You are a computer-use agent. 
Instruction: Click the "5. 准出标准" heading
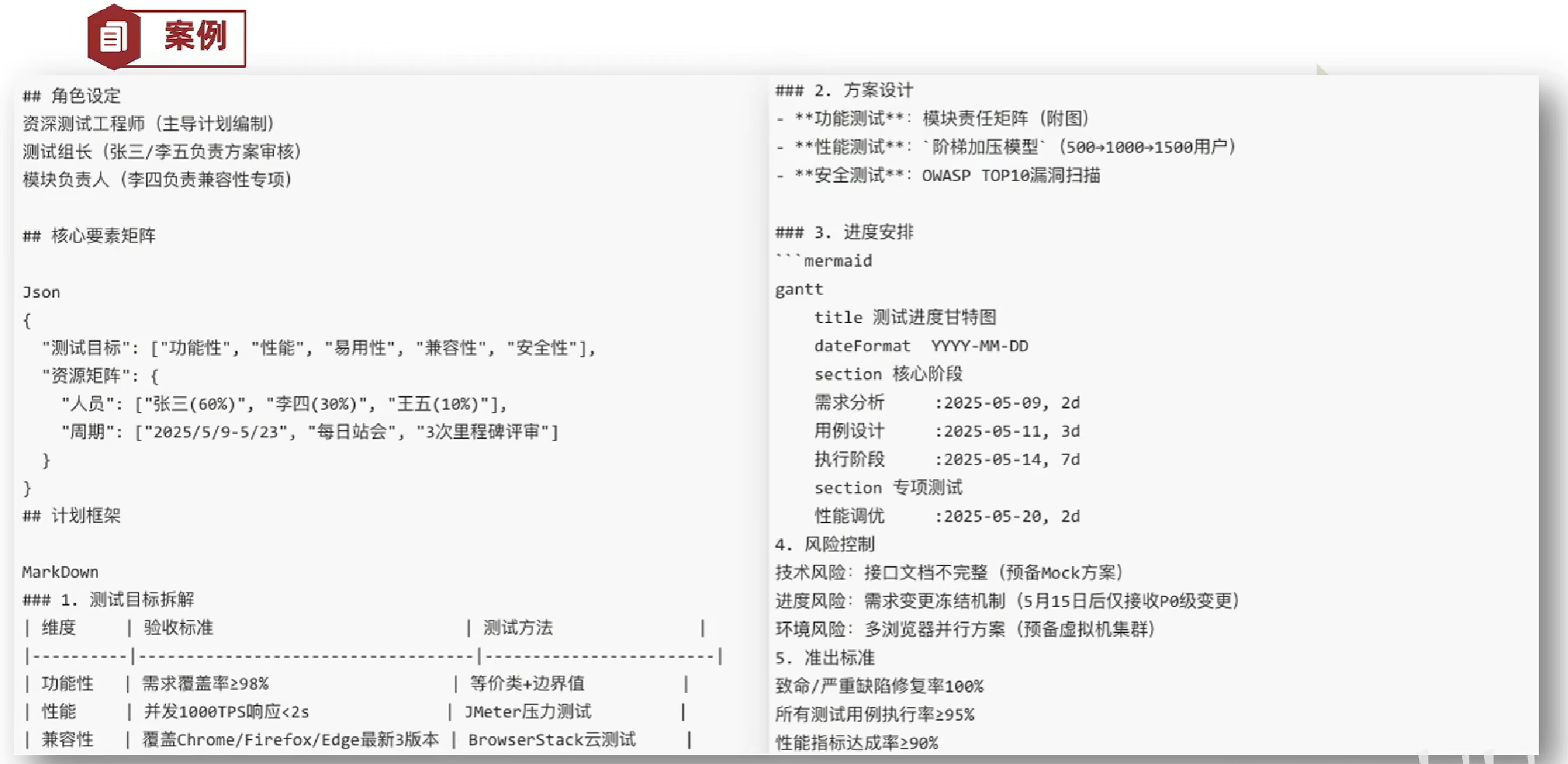tap(825, 658)
